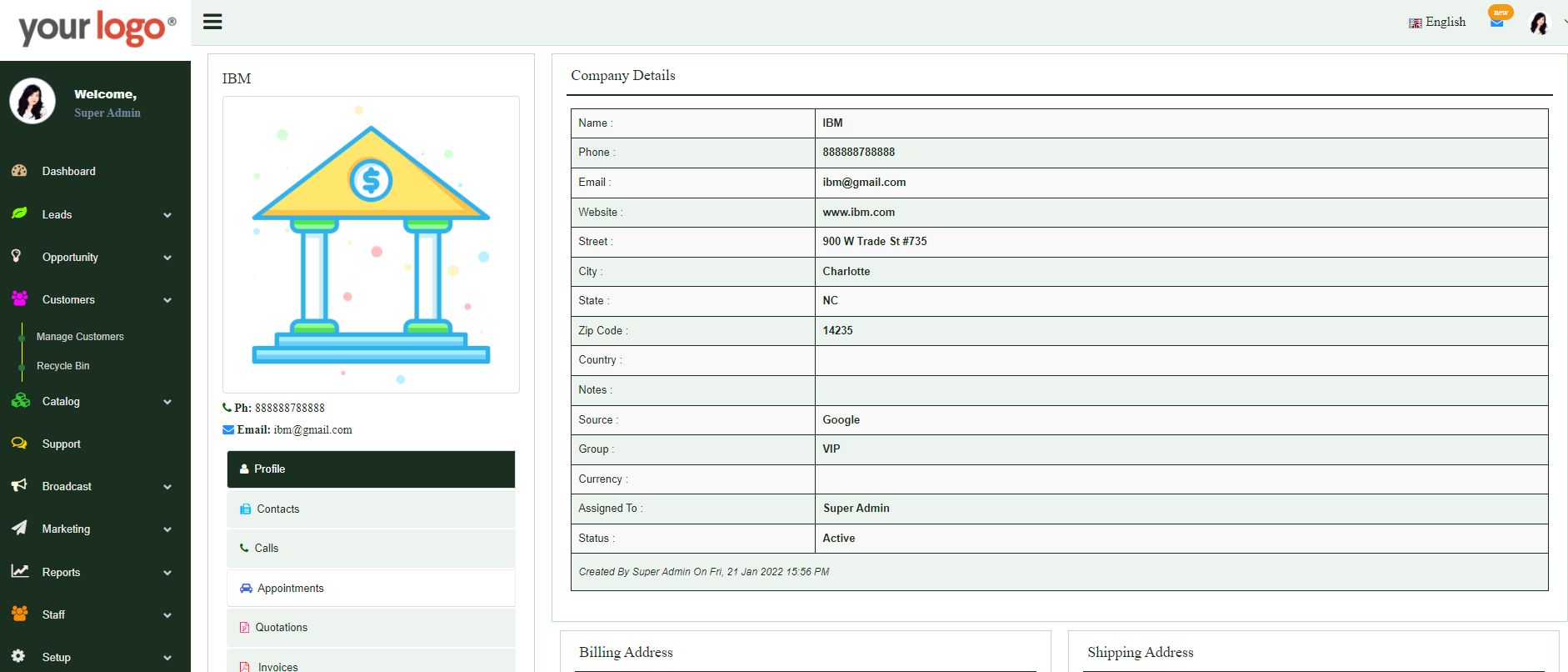Click the Shipping Address heading
The height and width of the screenshot is (672, 1568).
coord(1141,652)
